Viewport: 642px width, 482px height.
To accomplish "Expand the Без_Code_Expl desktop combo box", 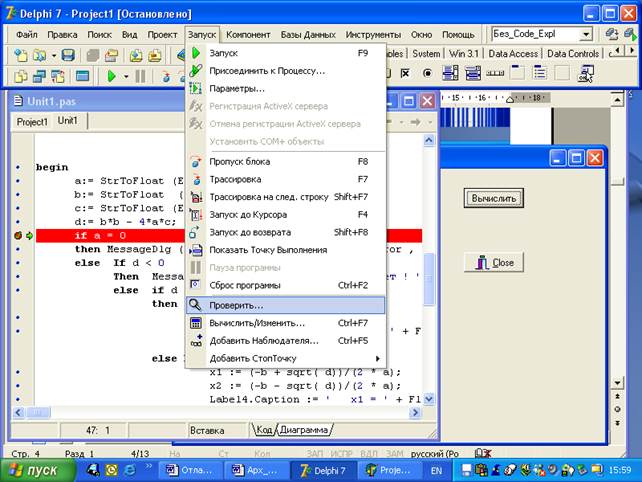I will [586, 34].
